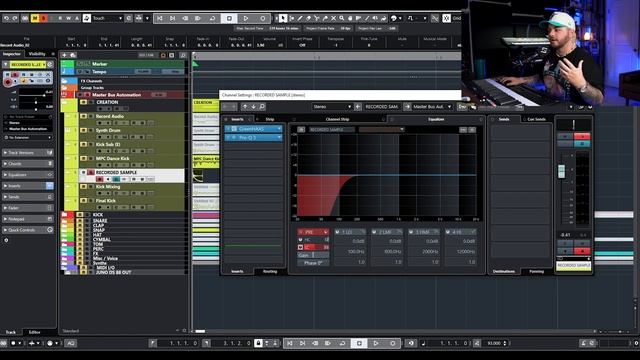640x360 pixels.
Task: Toggle EQ band 4 HI enable
Action: (448, 232)
